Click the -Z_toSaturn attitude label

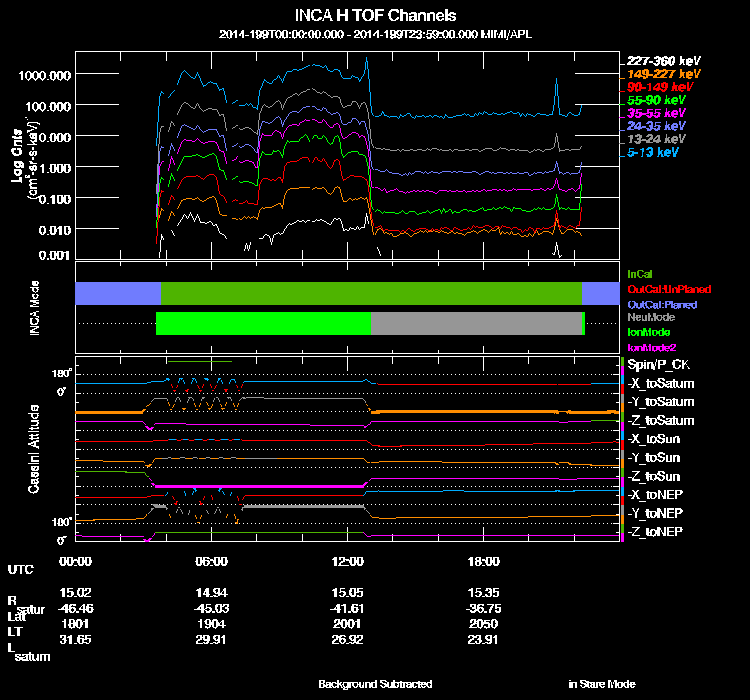click(x=661, y=421)
